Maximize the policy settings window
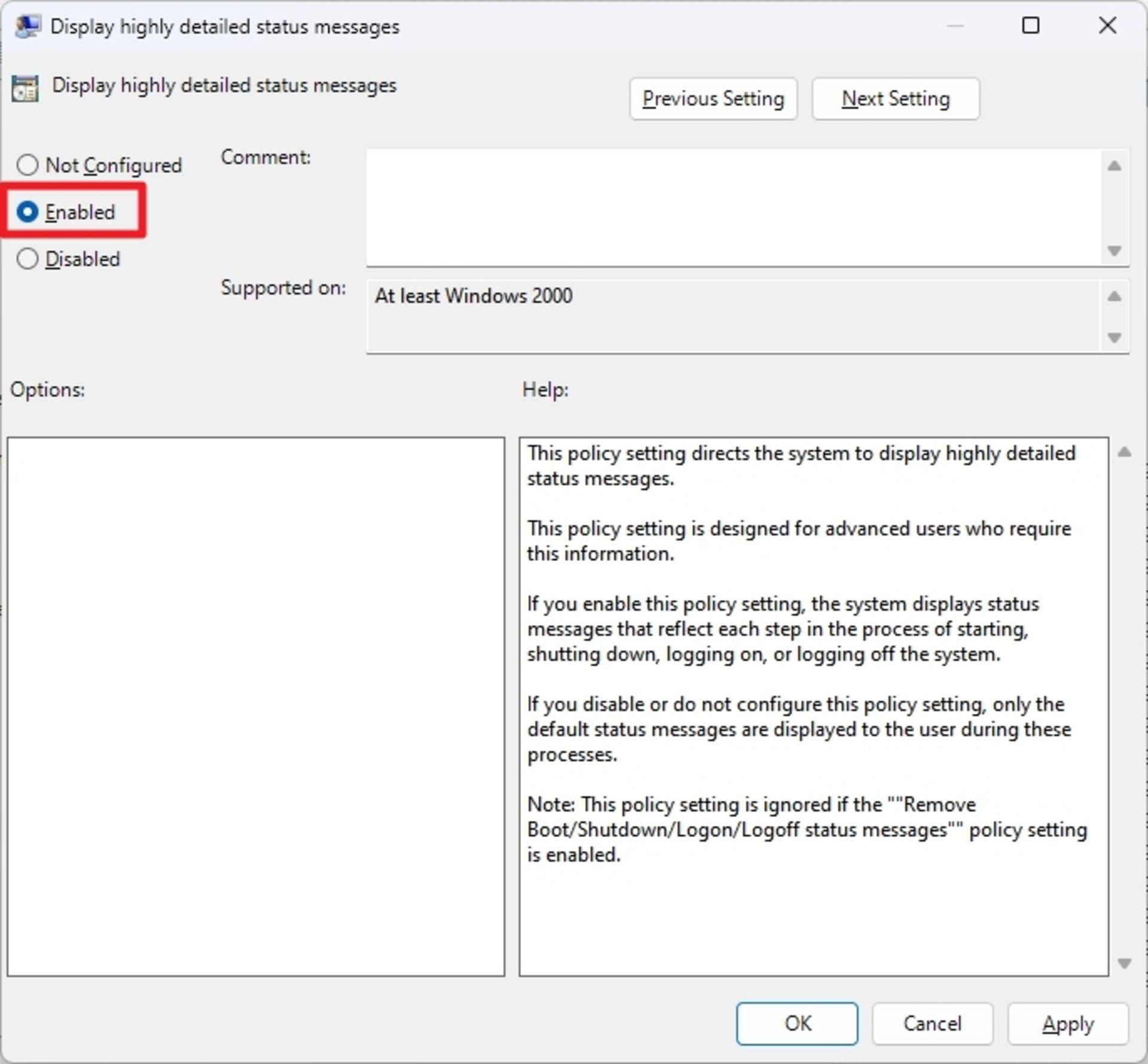 pos(1030,26)
